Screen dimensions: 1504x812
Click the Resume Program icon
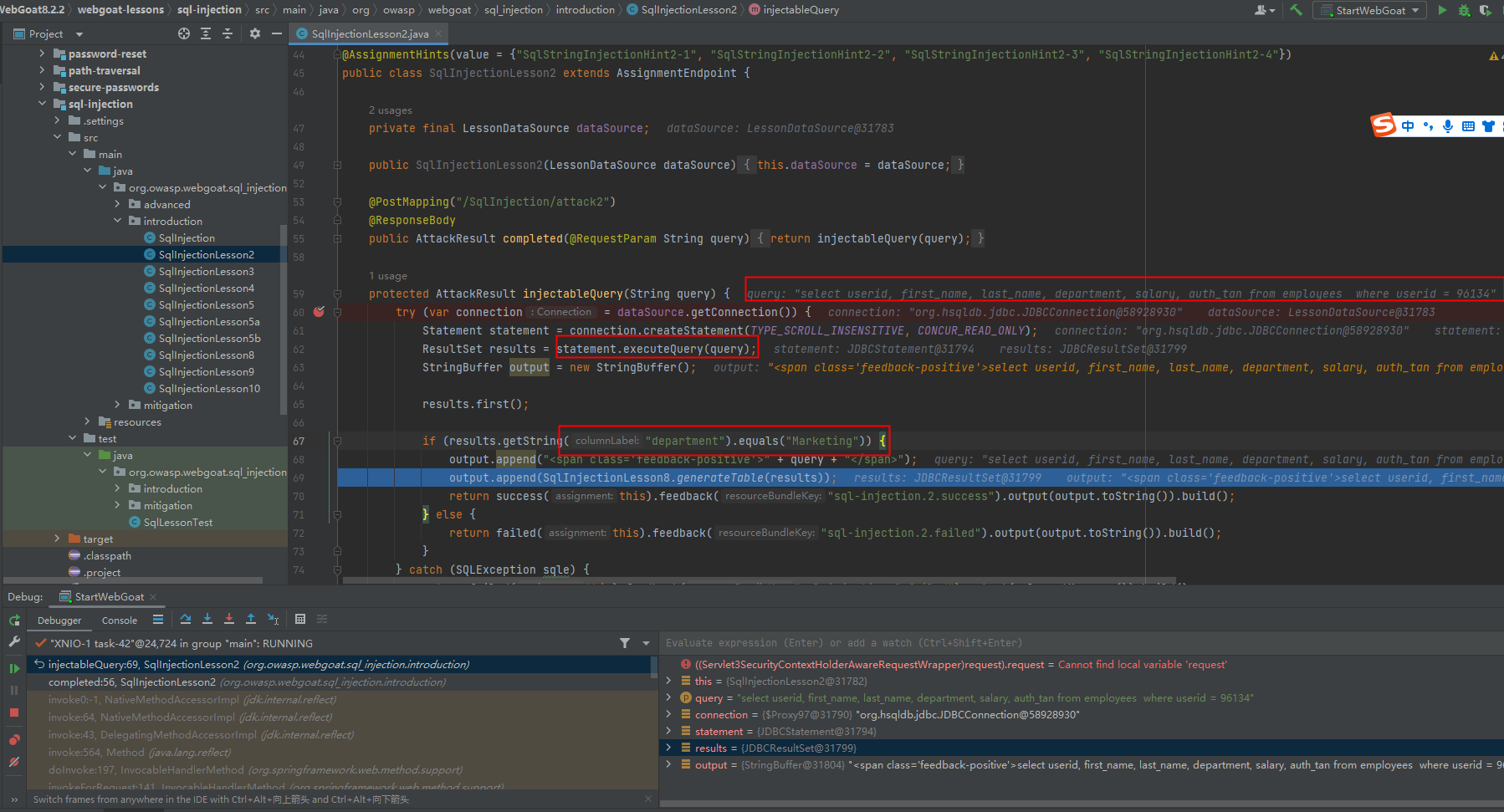14,668
